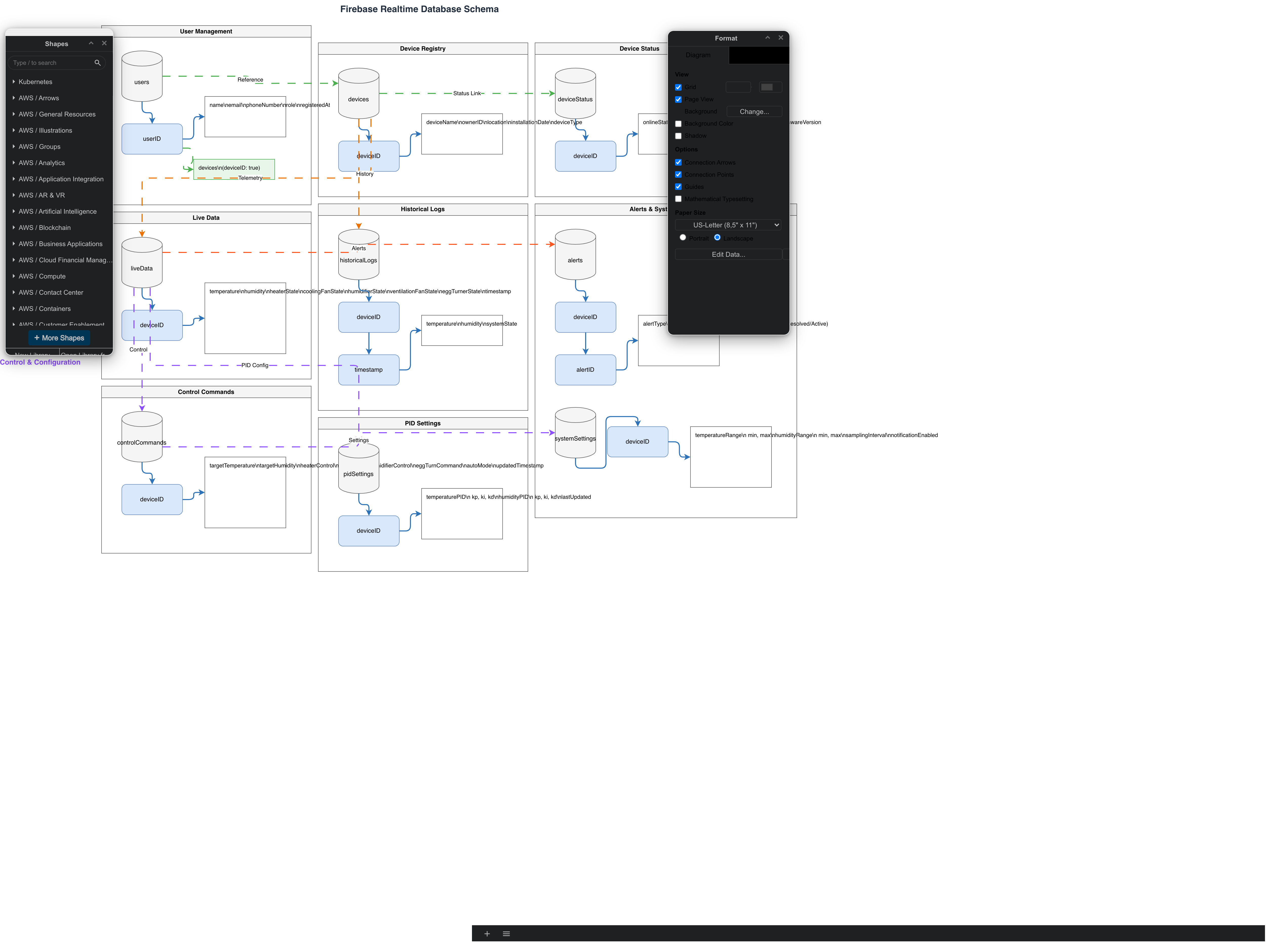
Task: Enable Mathematical Typesetting
Action: 678,199
